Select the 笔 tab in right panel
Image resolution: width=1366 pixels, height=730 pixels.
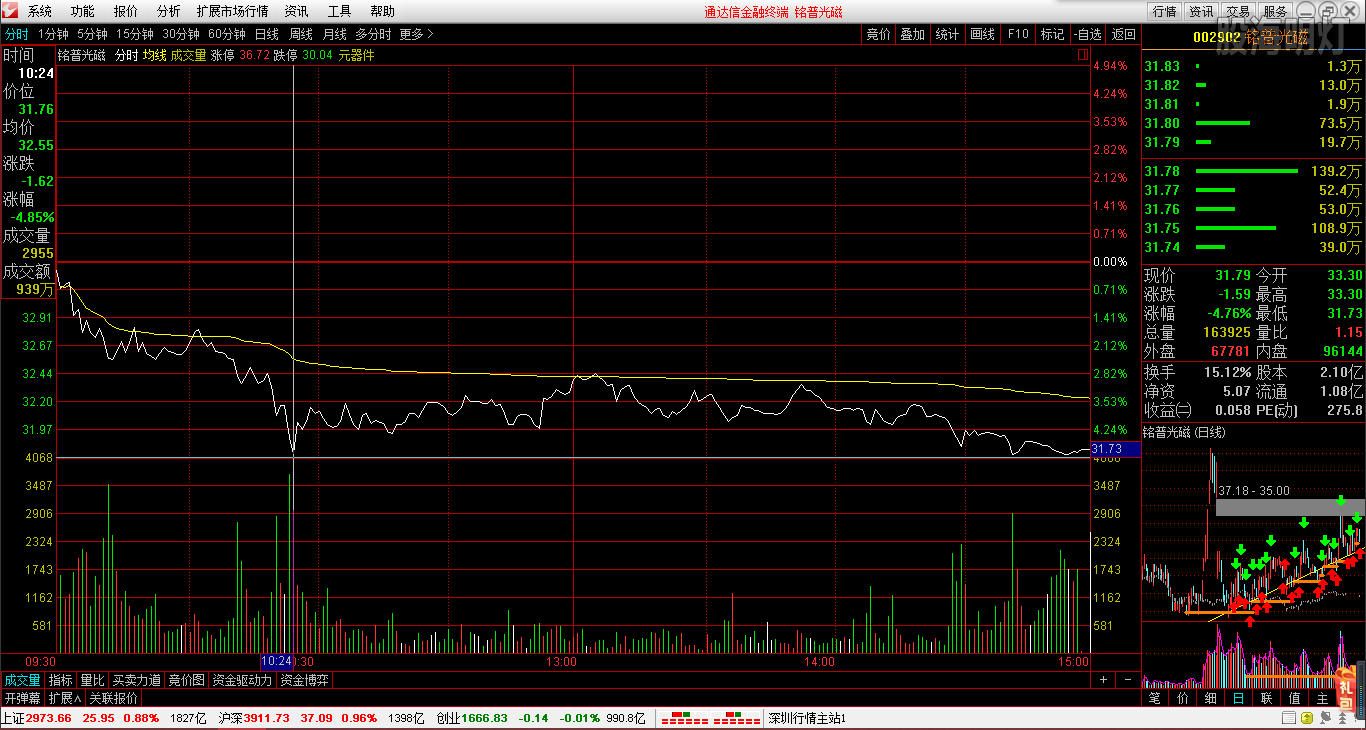1155,698
